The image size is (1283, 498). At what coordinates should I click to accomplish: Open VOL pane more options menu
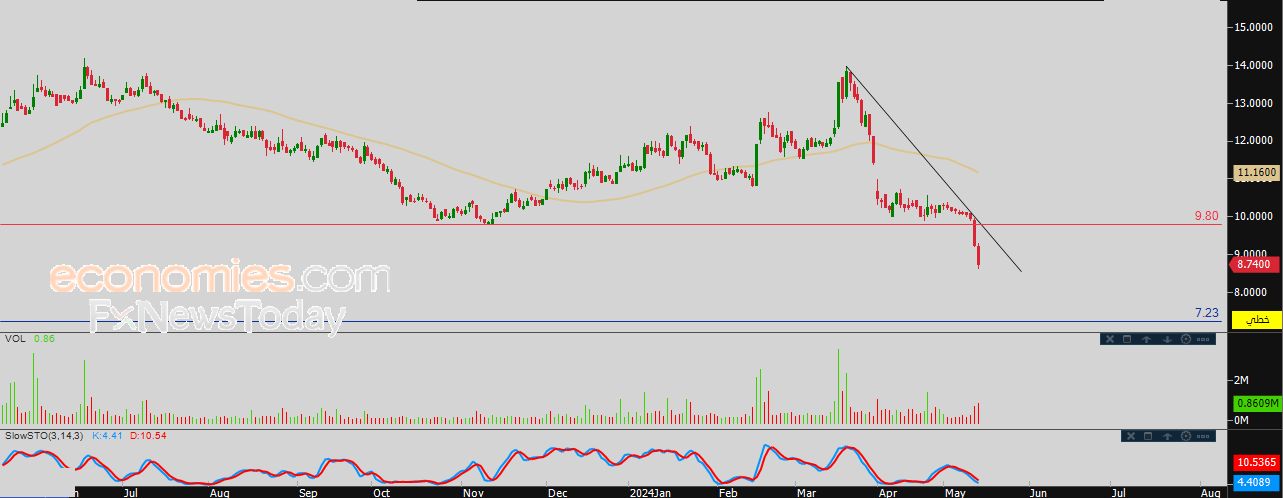(x=1203, y=339)
